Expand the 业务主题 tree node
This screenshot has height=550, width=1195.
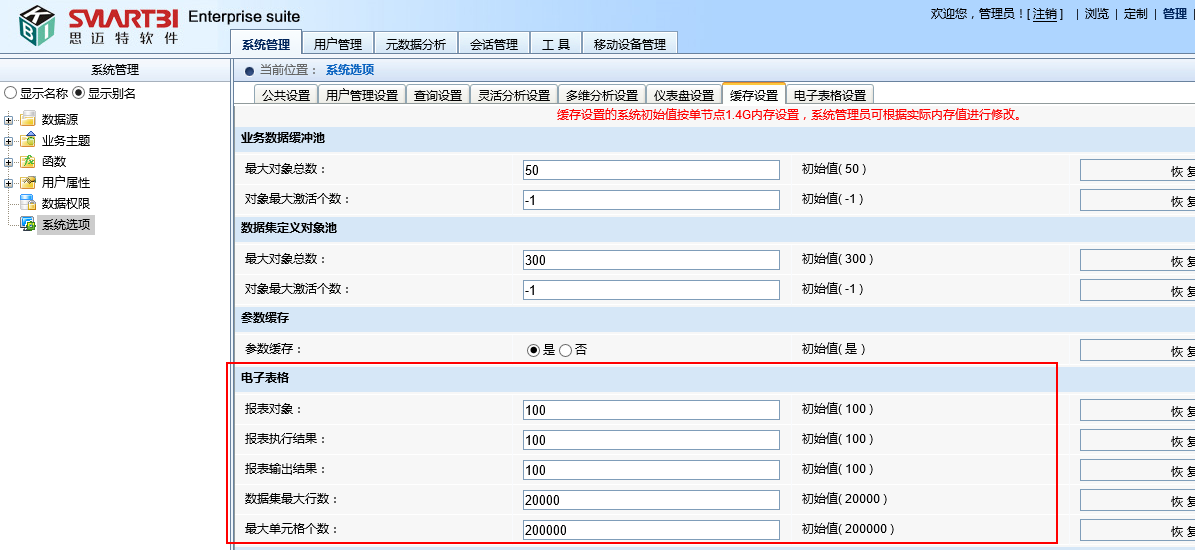pyautogui.click(x=8, y=141)
